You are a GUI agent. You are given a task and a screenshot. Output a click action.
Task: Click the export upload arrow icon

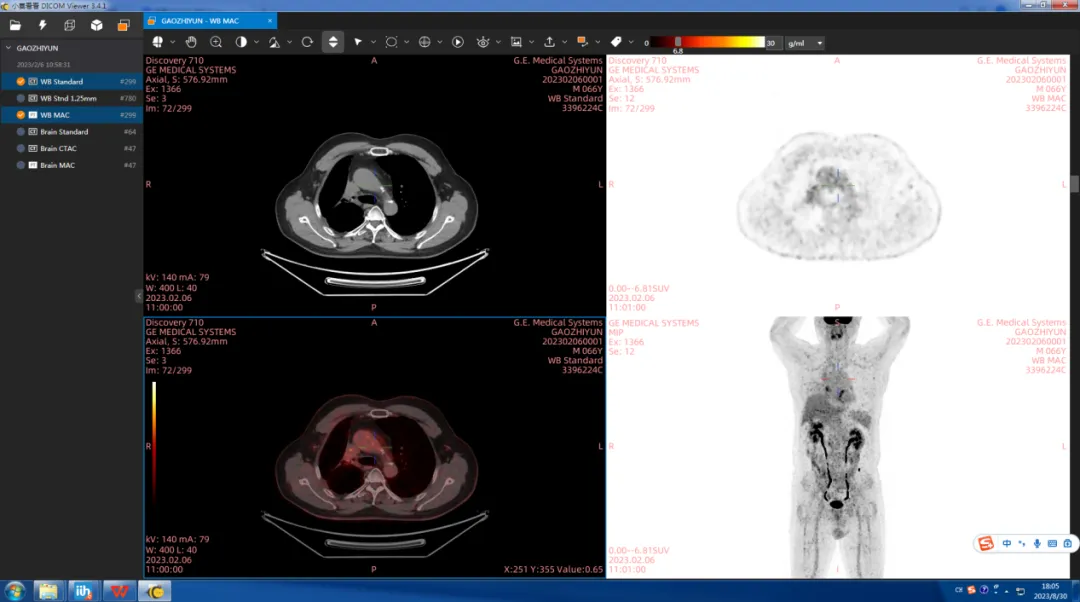click(550, 42)
